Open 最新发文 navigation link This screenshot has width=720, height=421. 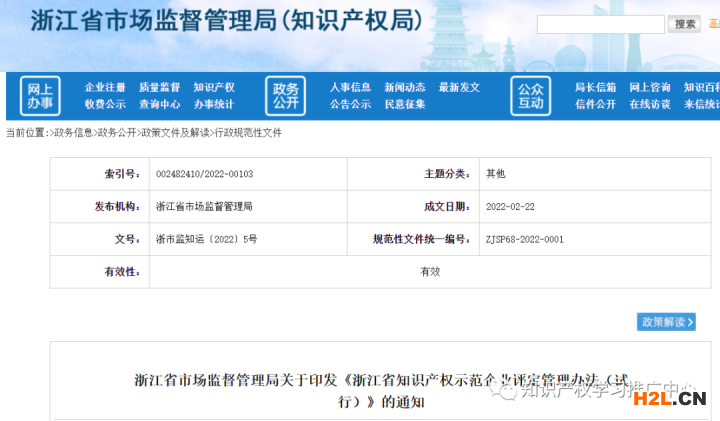(459, 88)
